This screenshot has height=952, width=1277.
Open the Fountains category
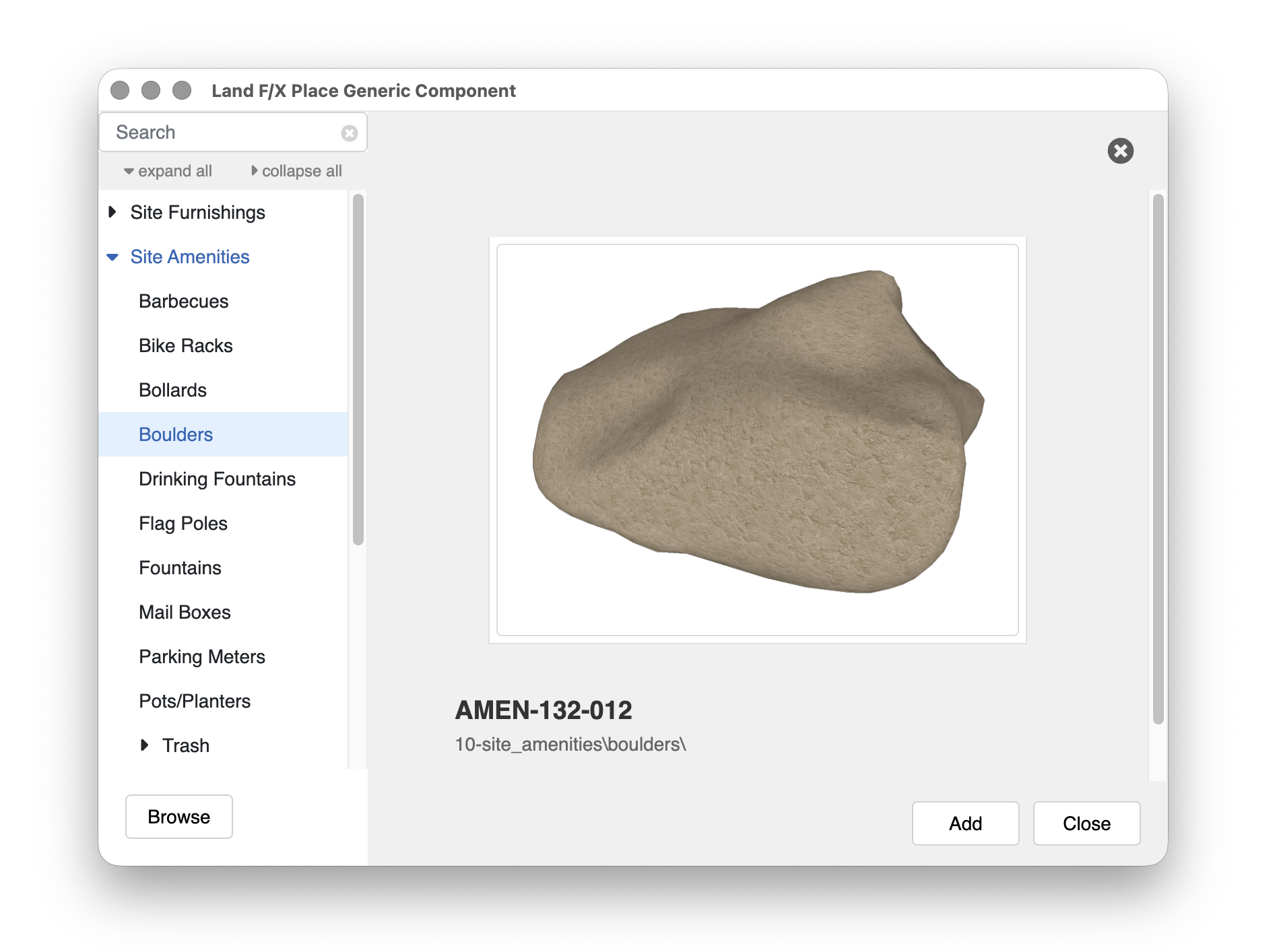click(x=223, y=568)
